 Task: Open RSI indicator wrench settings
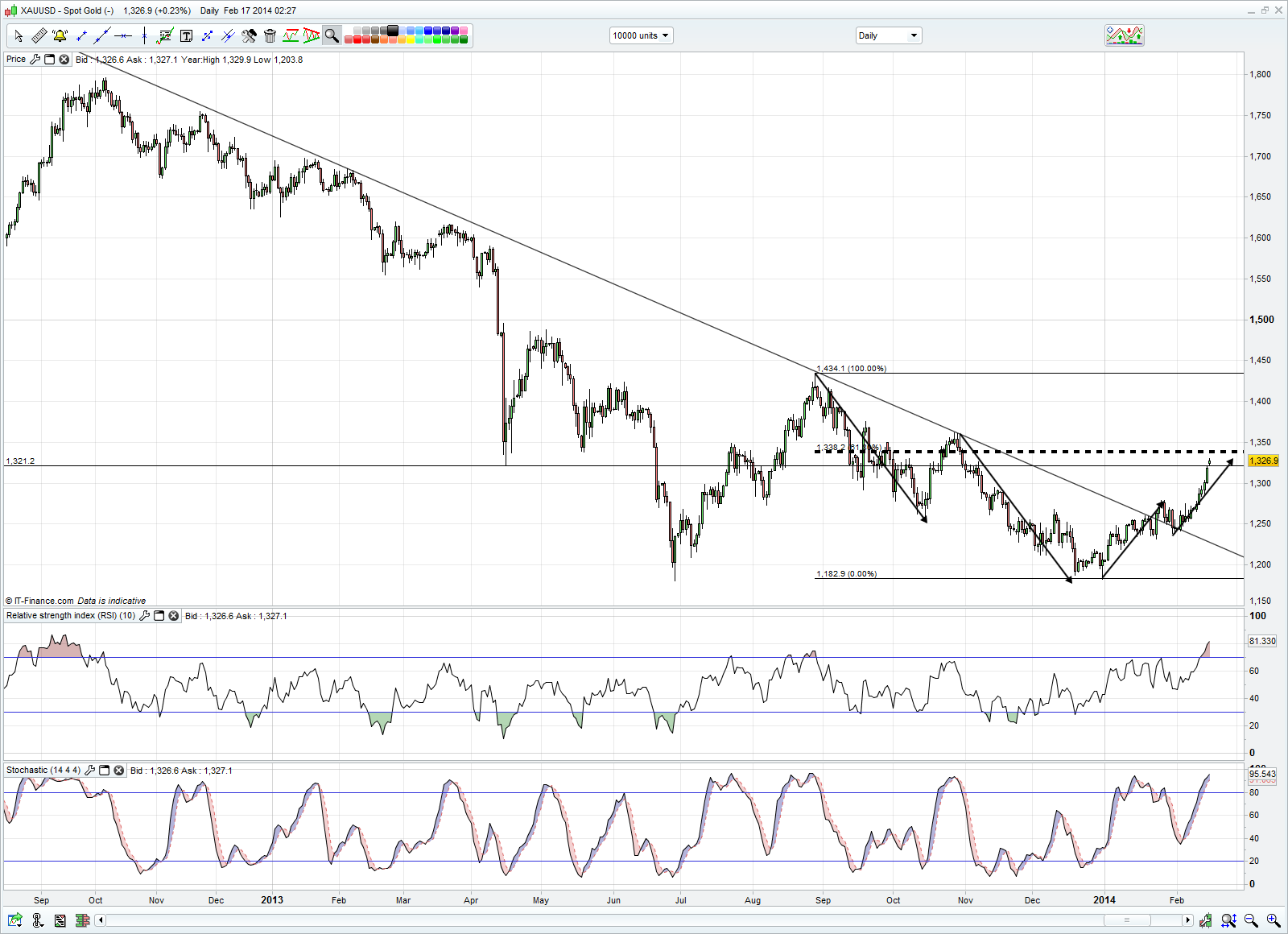(x=145, y=616)
